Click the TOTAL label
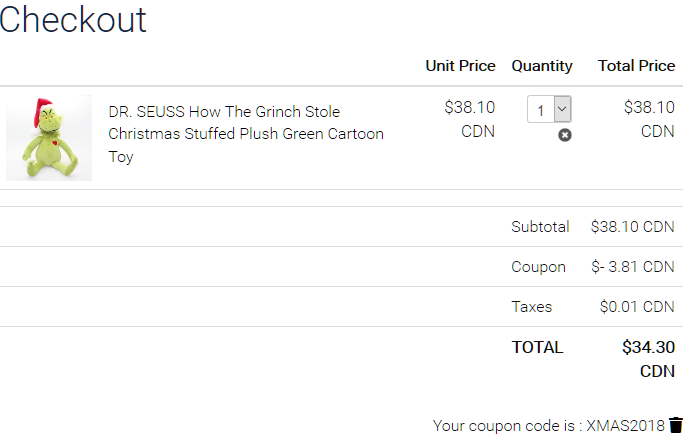Image resolution: width=687 pixels, height=437 pixels. point(537,348)
